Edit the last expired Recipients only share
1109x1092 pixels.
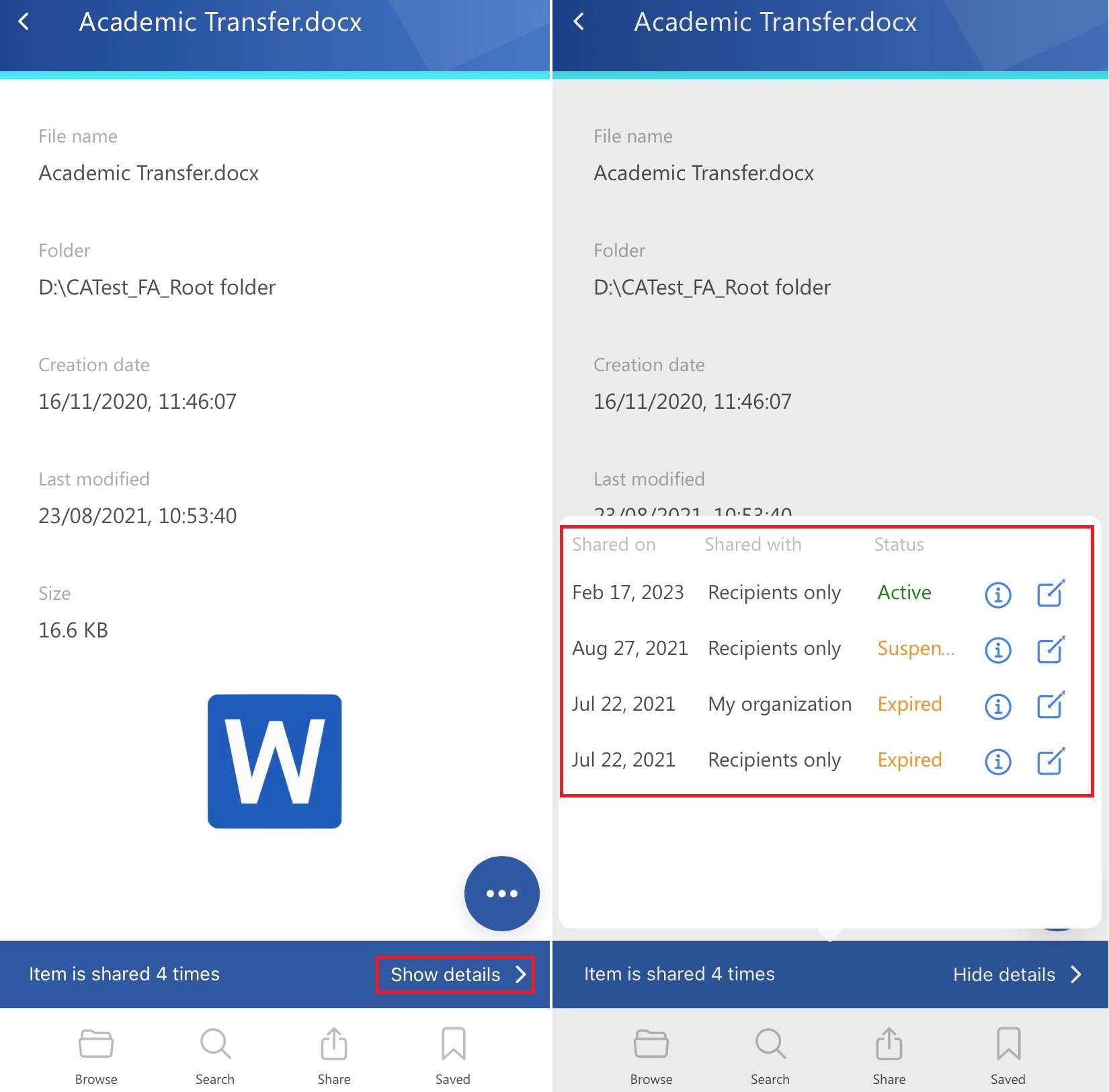(1051, 761)
